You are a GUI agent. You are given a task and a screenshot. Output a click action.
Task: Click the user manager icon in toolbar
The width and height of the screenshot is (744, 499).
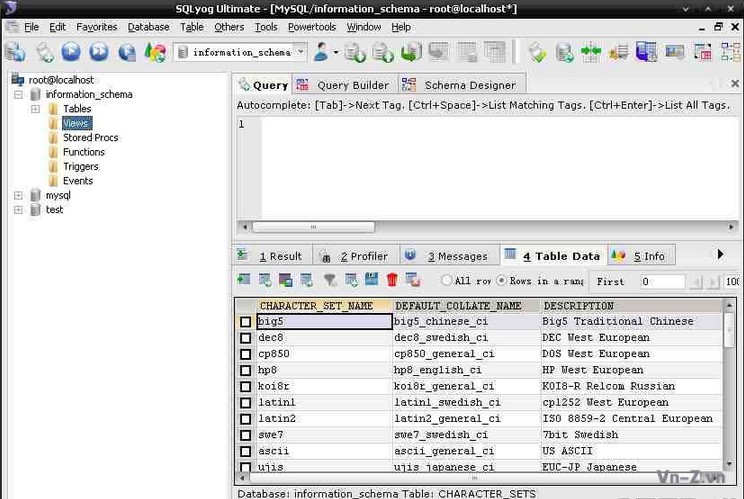[323, 52]
